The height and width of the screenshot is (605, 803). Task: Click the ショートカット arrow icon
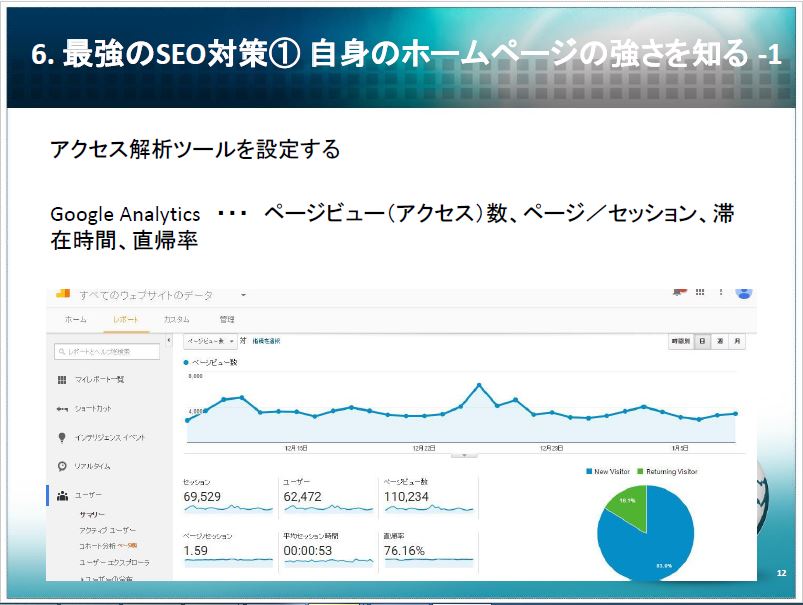(62, 409)
